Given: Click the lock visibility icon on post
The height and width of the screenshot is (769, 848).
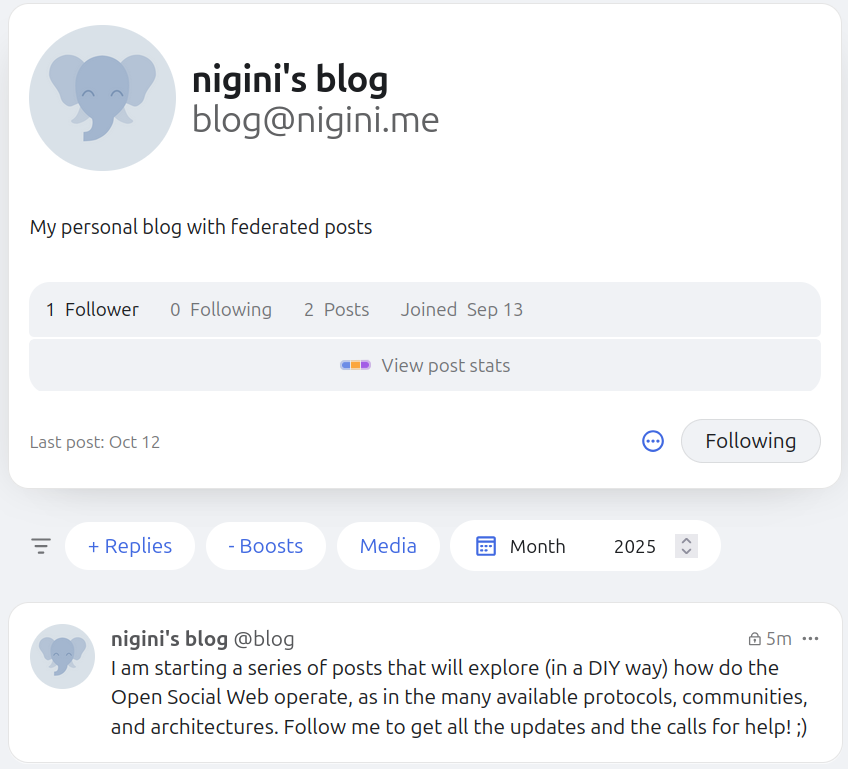Looking at the screenshot, I should 755,639.
